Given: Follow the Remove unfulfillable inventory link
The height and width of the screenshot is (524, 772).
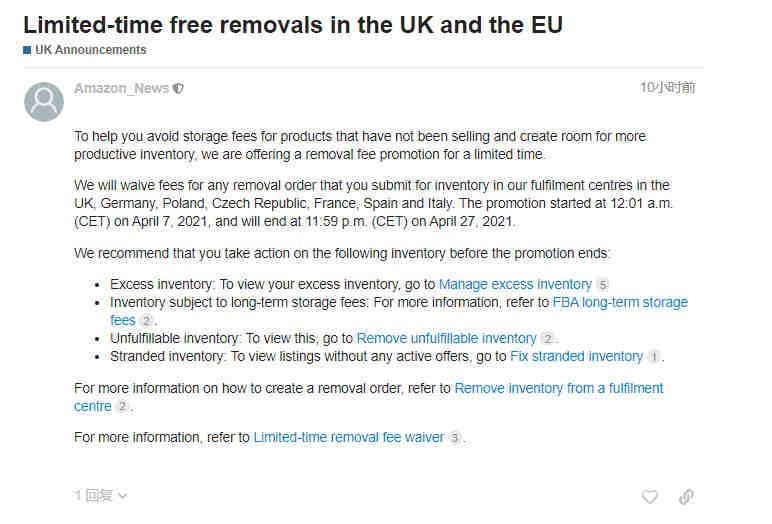Looking at the screenshot, I should pyautogui.click(x=446, y=338).
